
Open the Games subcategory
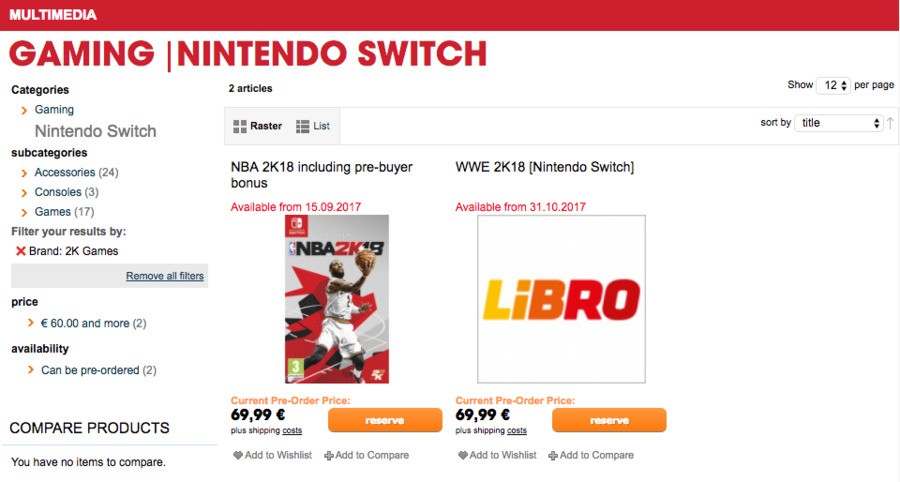(53, 212)
